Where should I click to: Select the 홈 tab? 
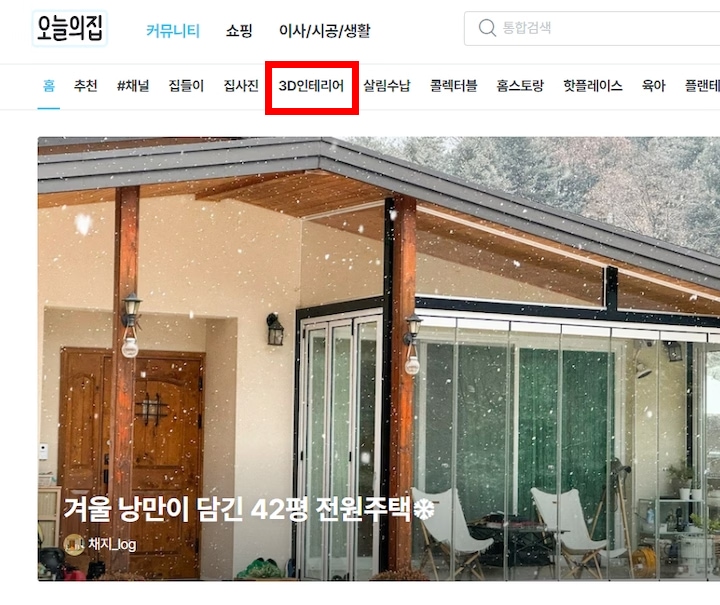coord(49,86)
